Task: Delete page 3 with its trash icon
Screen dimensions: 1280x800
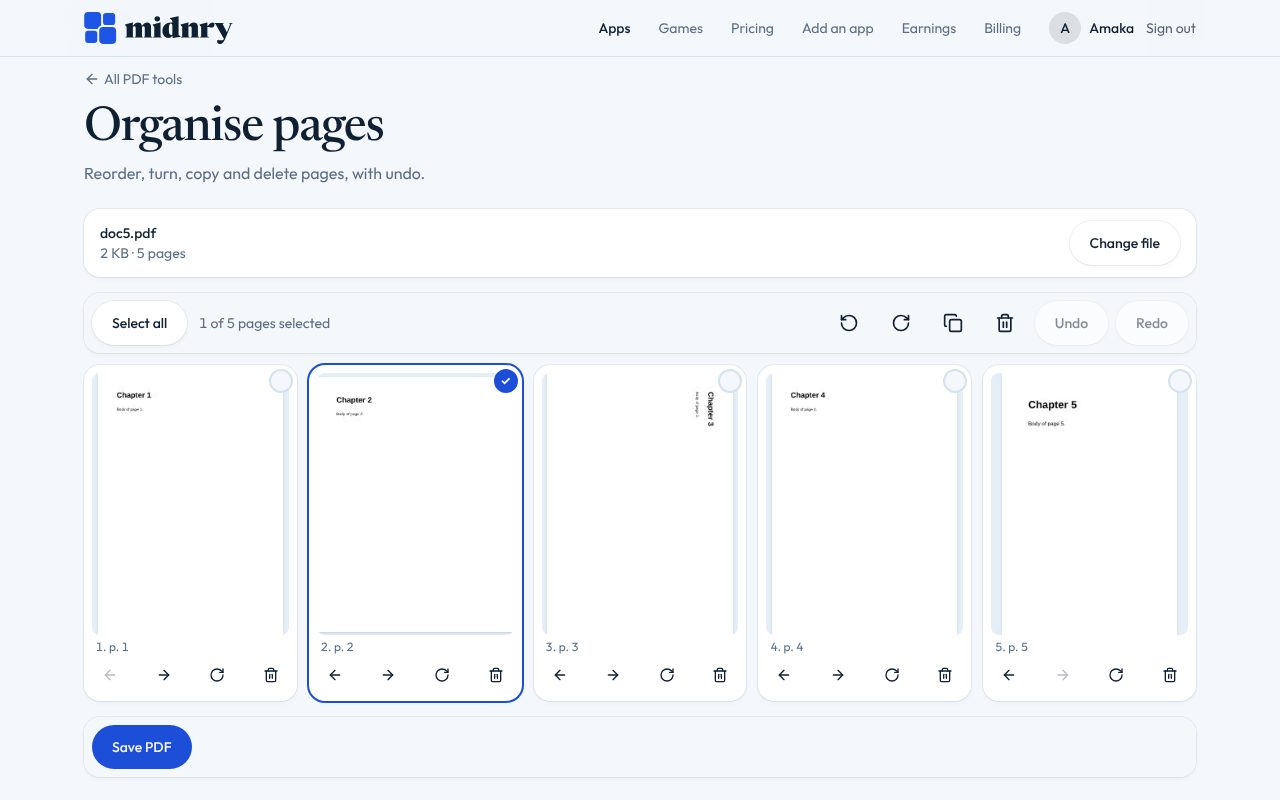Action: click(x=720, y=675)
